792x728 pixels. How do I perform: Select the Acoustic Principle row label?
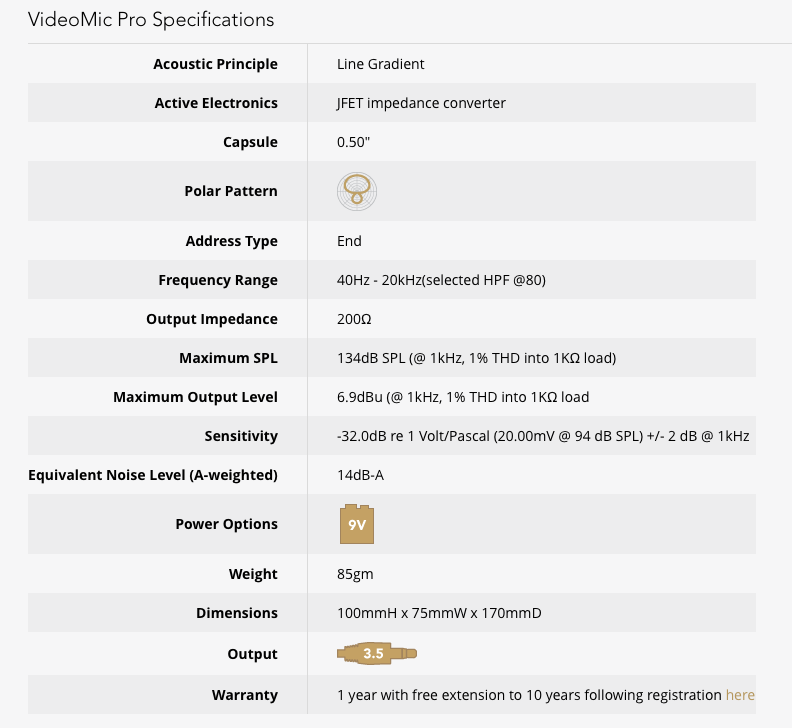(215, 64)
